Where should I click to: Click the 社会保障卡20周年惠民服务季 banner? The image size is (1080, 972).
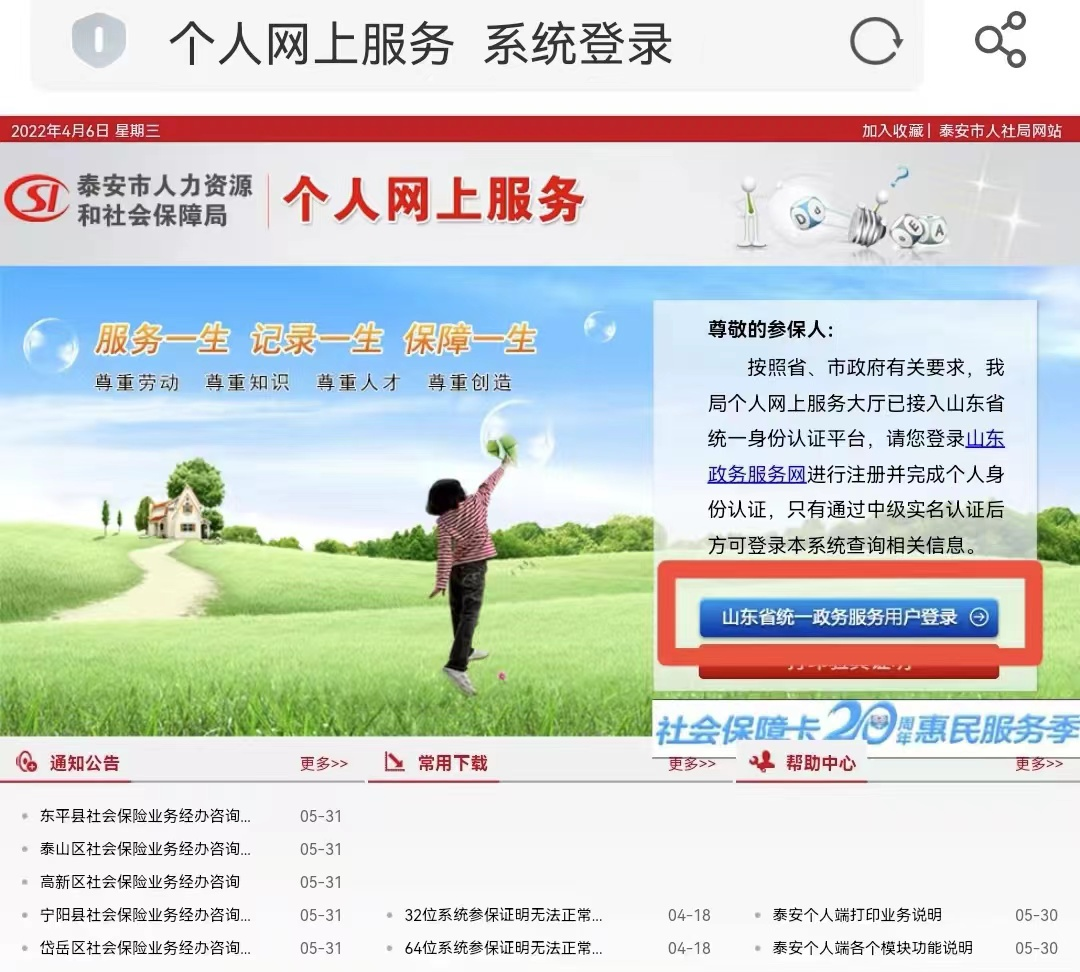866,727
